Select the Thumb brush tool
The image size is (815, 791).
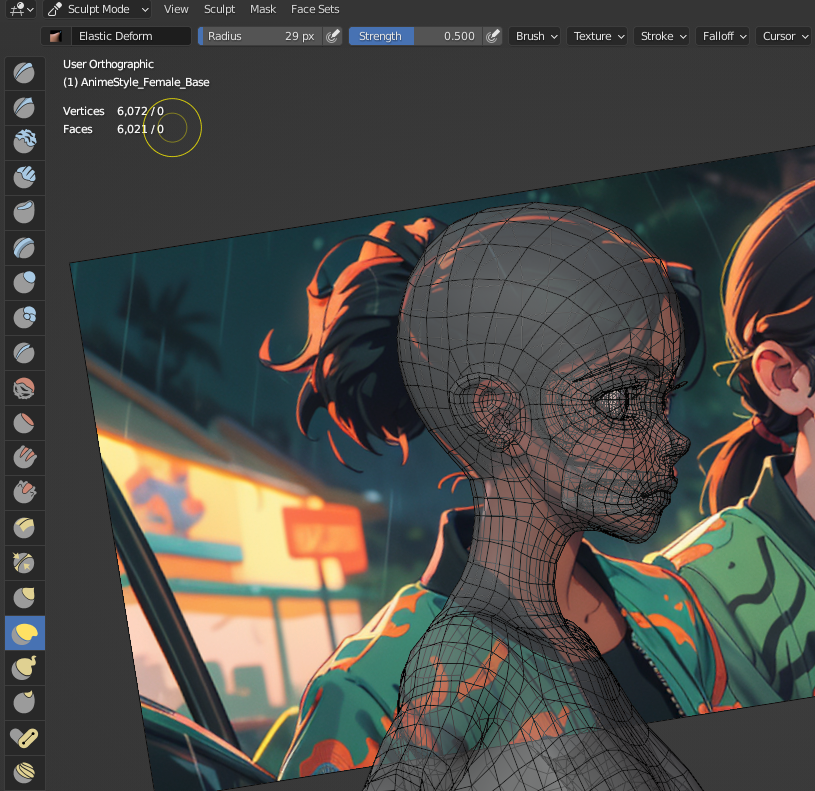point(24,703)
